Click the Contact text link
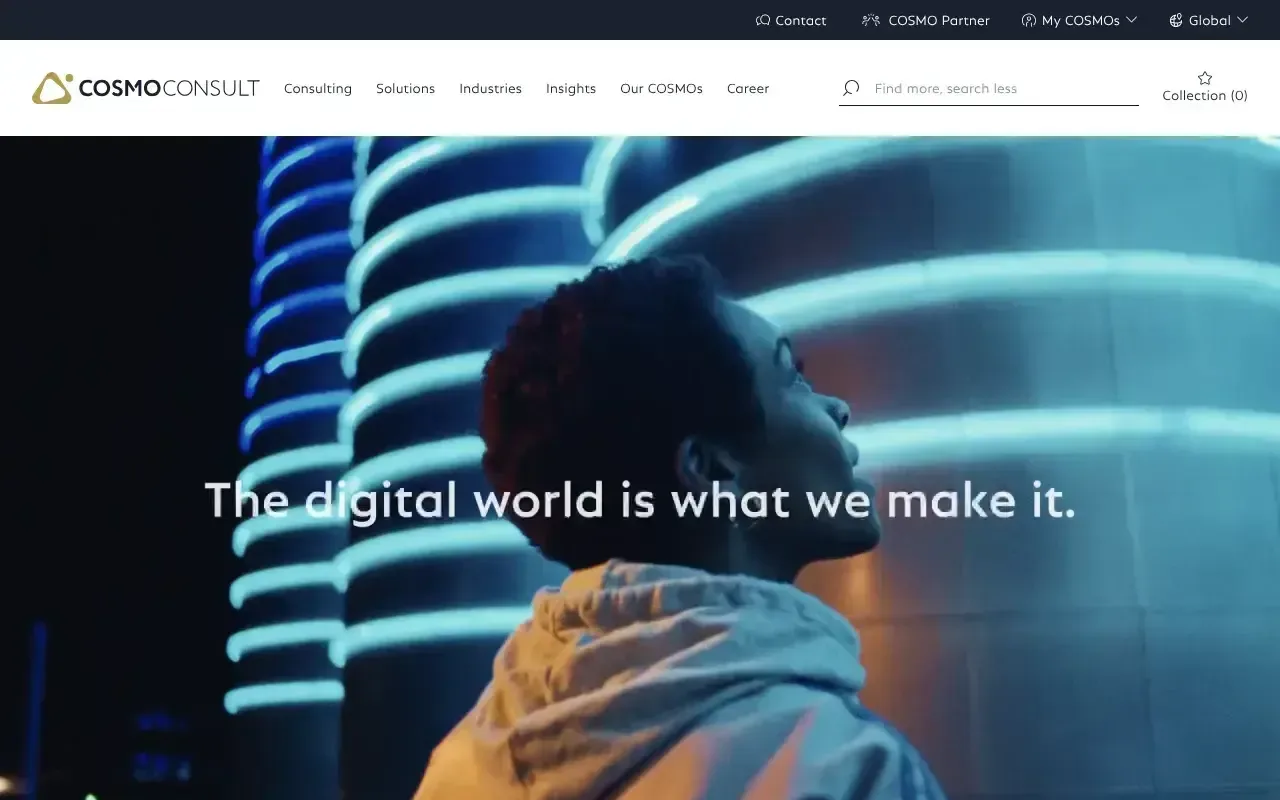 click(x=801, y=21)
